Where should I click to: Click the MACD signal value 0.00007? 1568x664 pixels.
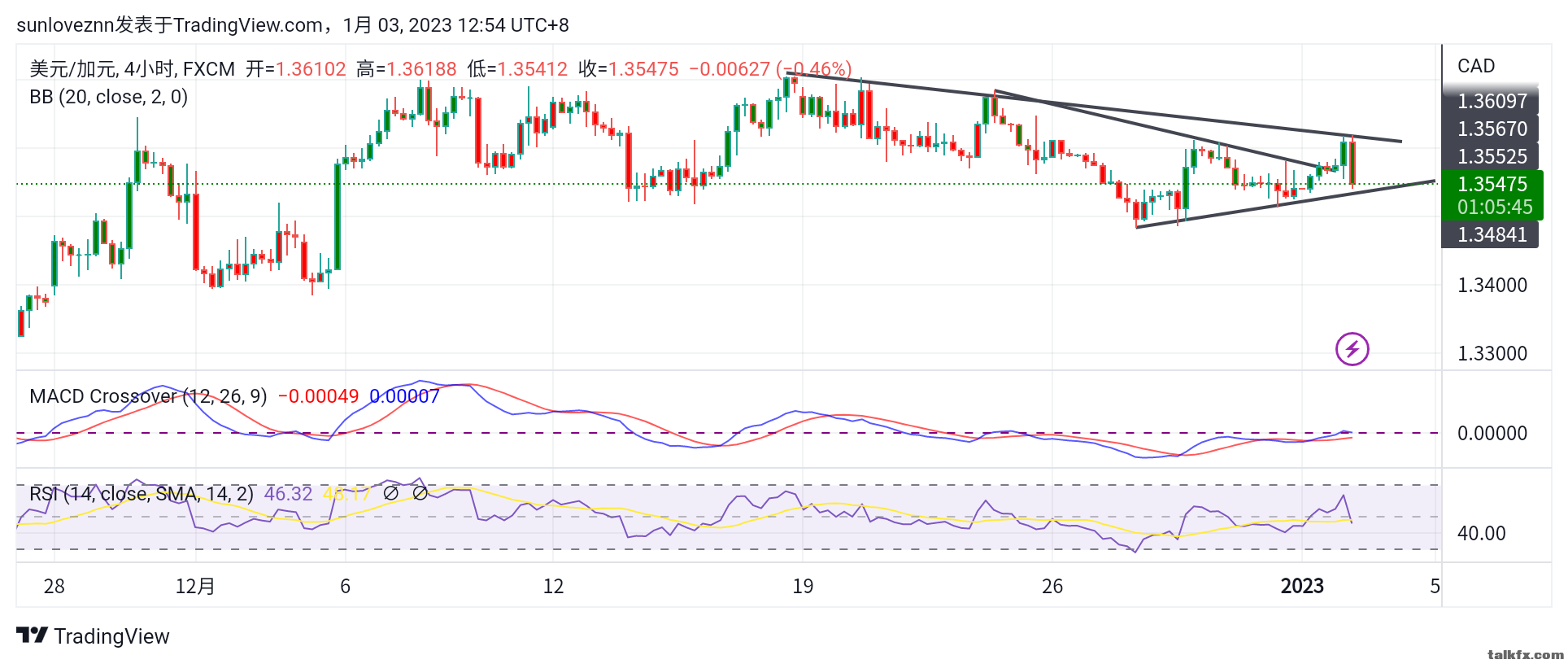click(x=404, y=396)
